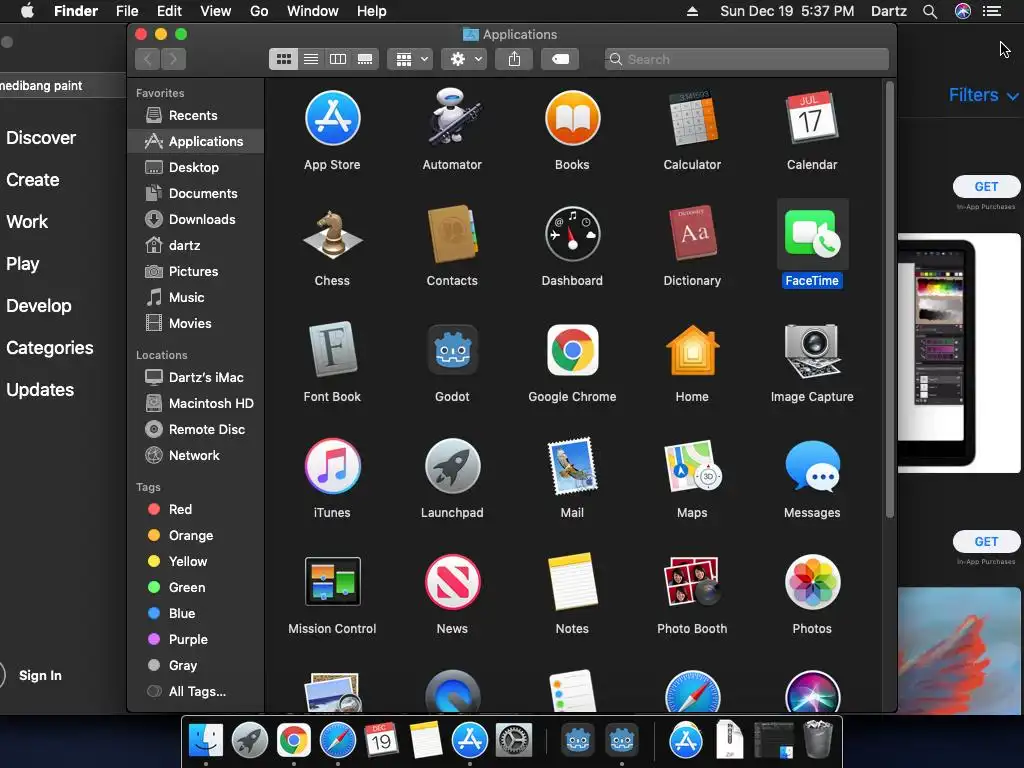1024x768 pixels.
Task: Select the Mission Control app icon
Action: 332,581
